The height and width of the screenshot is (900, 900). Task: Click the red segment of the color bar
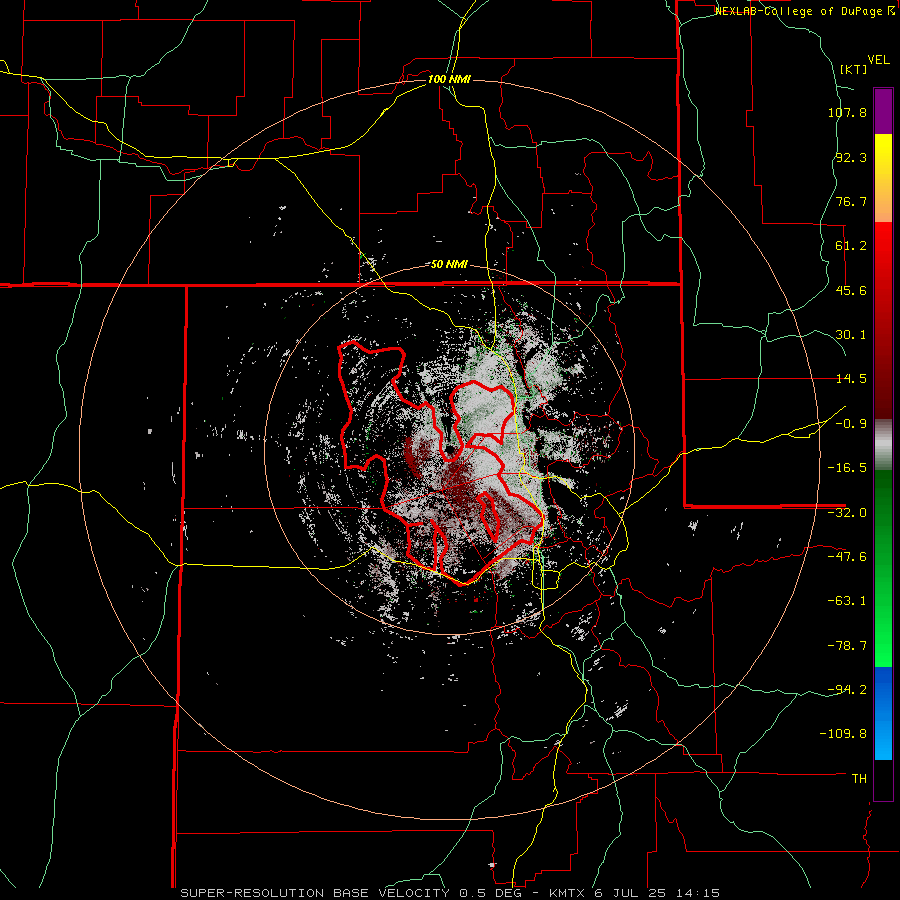pyautogui.click(x=883, y=320)
